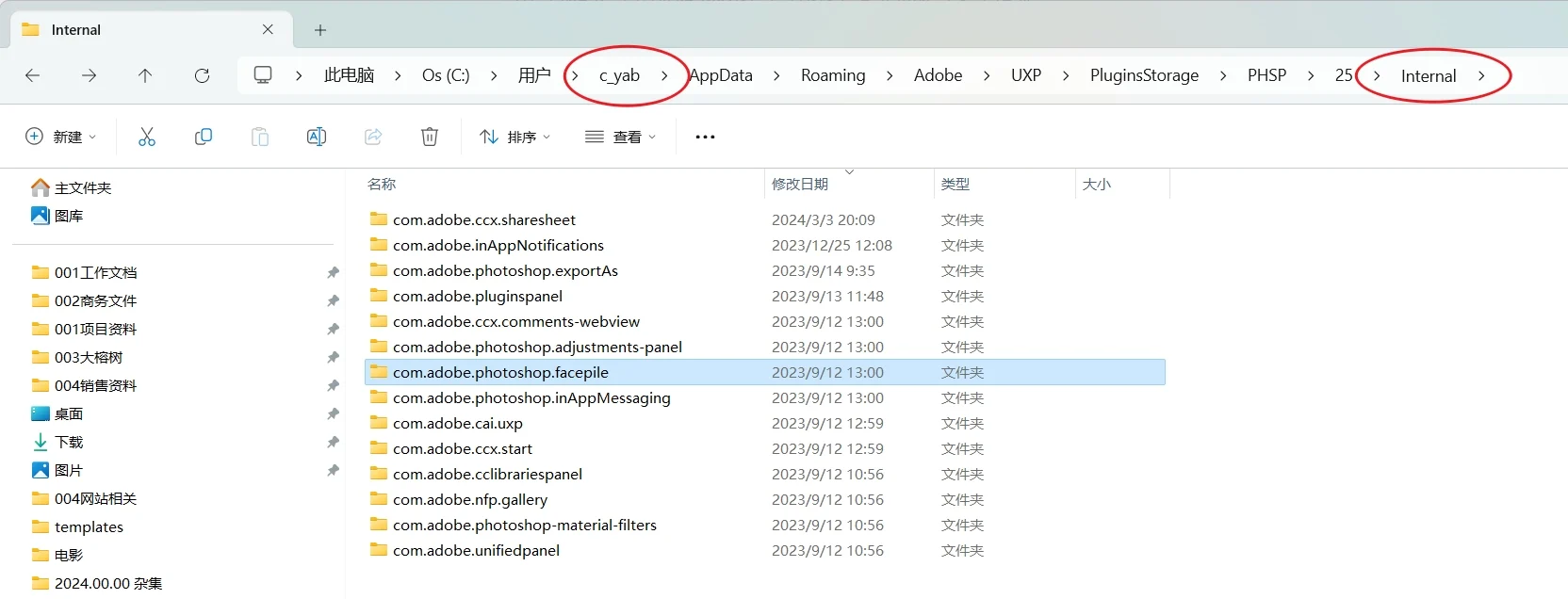This screenshot has height=599, width=1568.
Task: Click the Paste clipboard icon
Action: click(260, 137)
